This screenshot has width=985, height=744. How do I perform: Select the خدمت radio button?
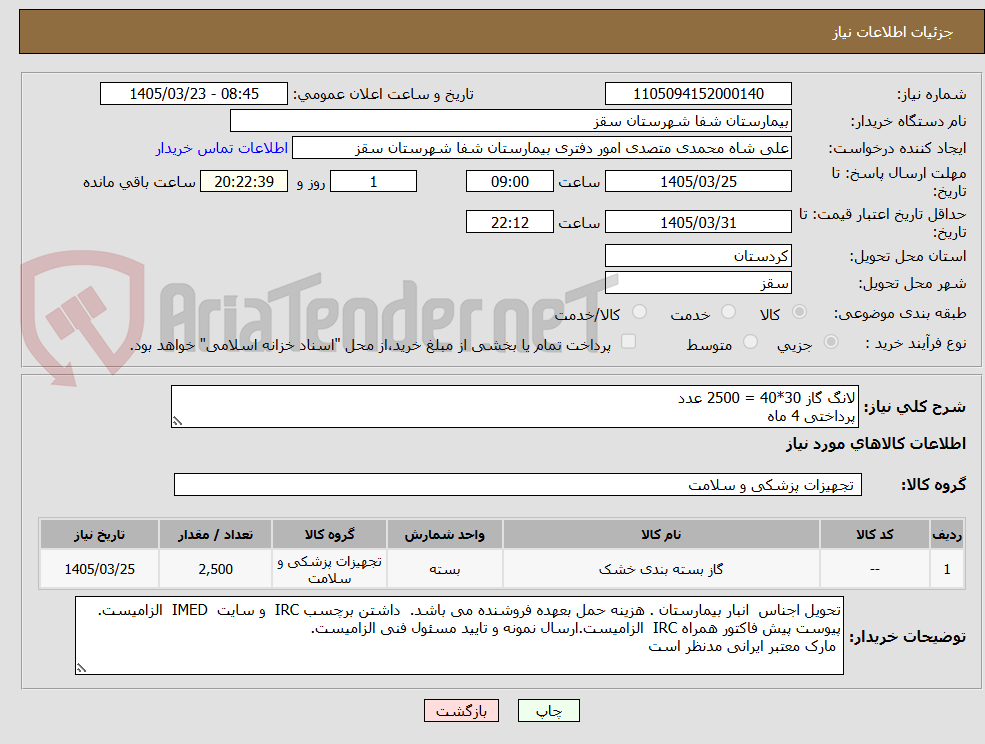pyautogui.click(x=728, y=312)
